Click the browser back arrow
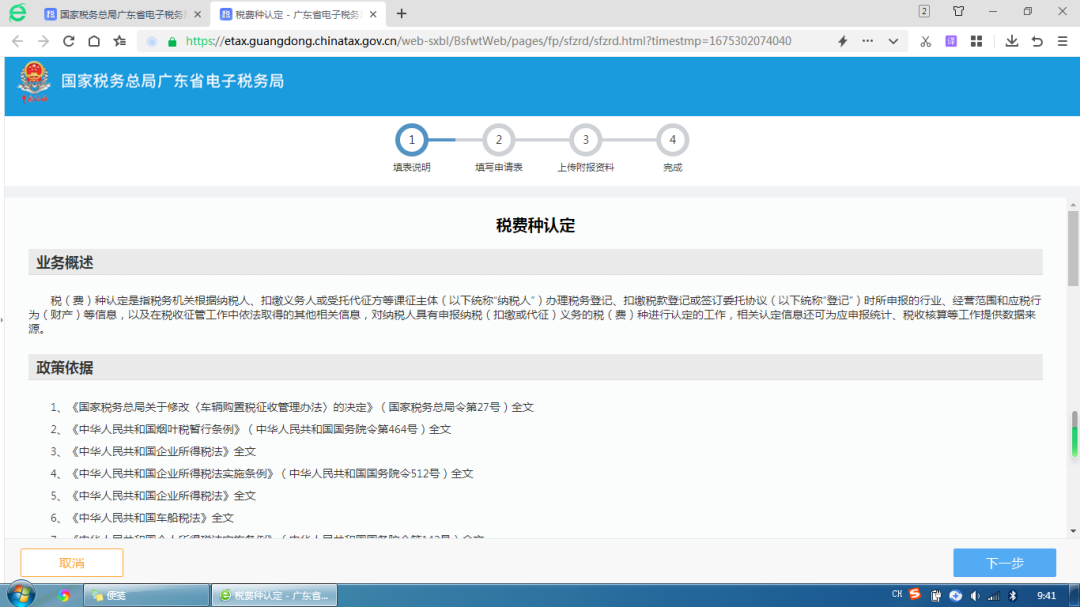 pyautogui.click(x=17, y=41)
